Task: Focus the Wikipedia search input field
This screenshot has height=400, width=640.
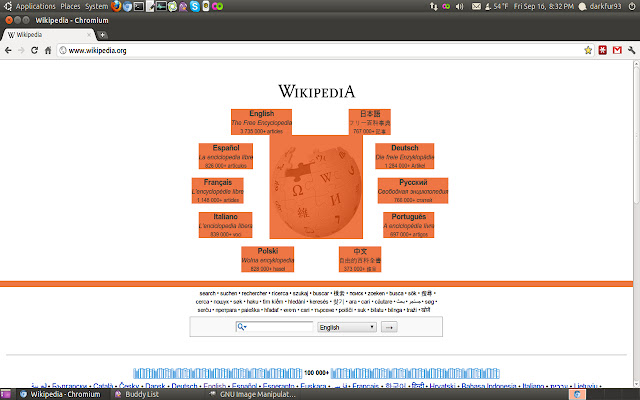Action: point(274,327)
